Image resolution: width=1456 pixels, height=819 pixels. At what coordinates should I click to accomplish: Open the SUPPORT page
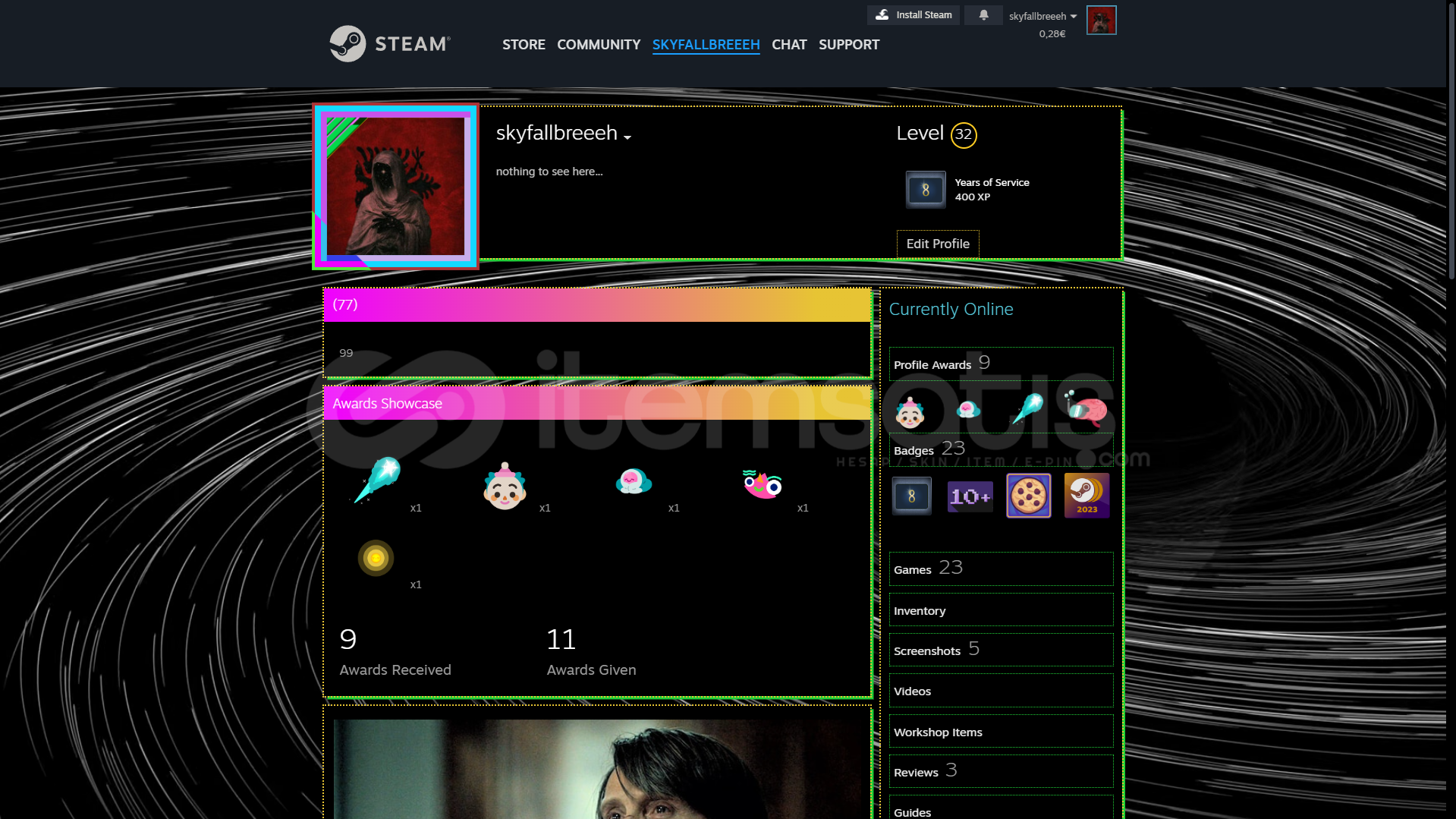click(x=848, y=45)
